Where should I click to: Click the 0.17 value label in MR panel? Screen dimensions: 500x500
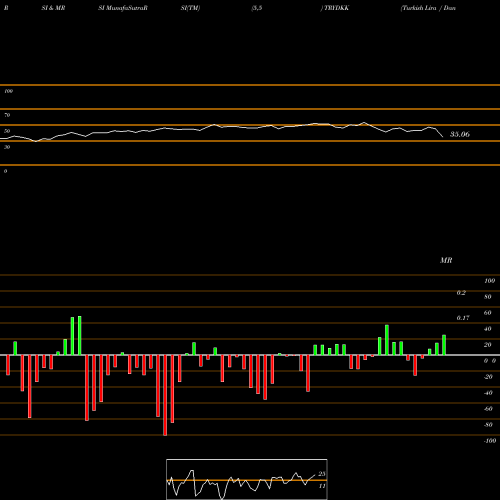[x=463, y=318]
